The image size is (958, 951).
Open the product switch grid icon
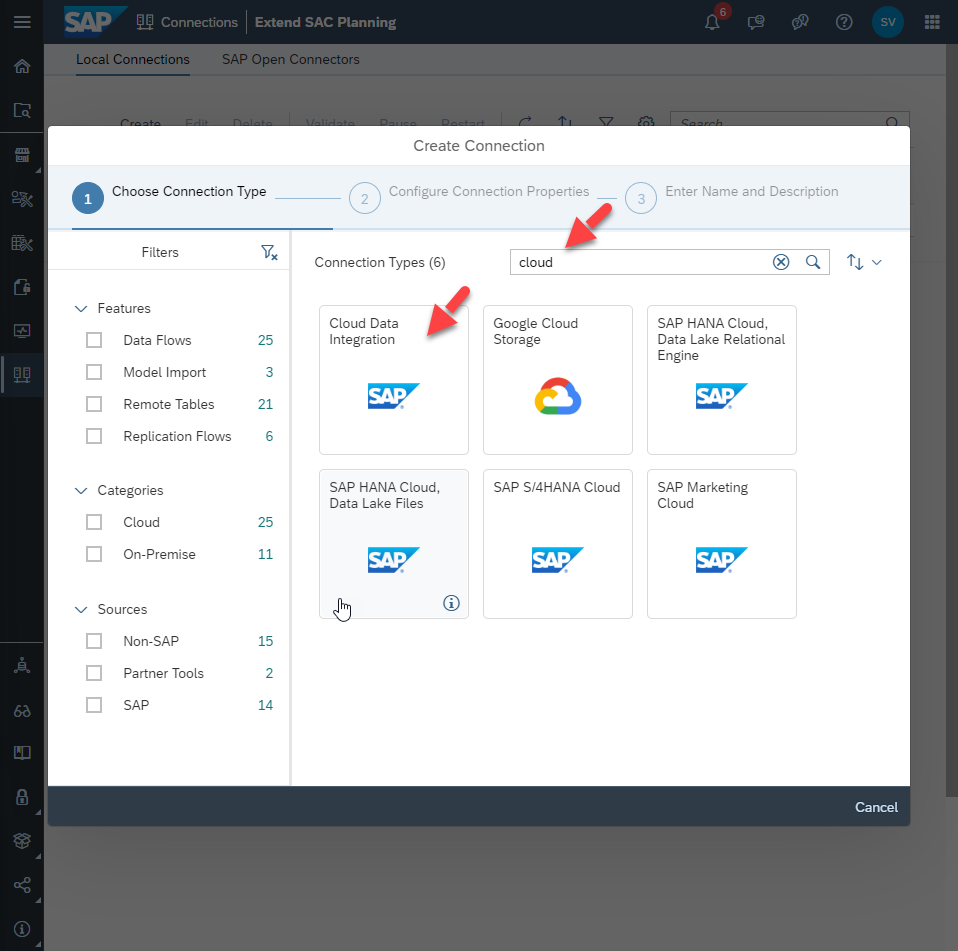coord(932,22)
